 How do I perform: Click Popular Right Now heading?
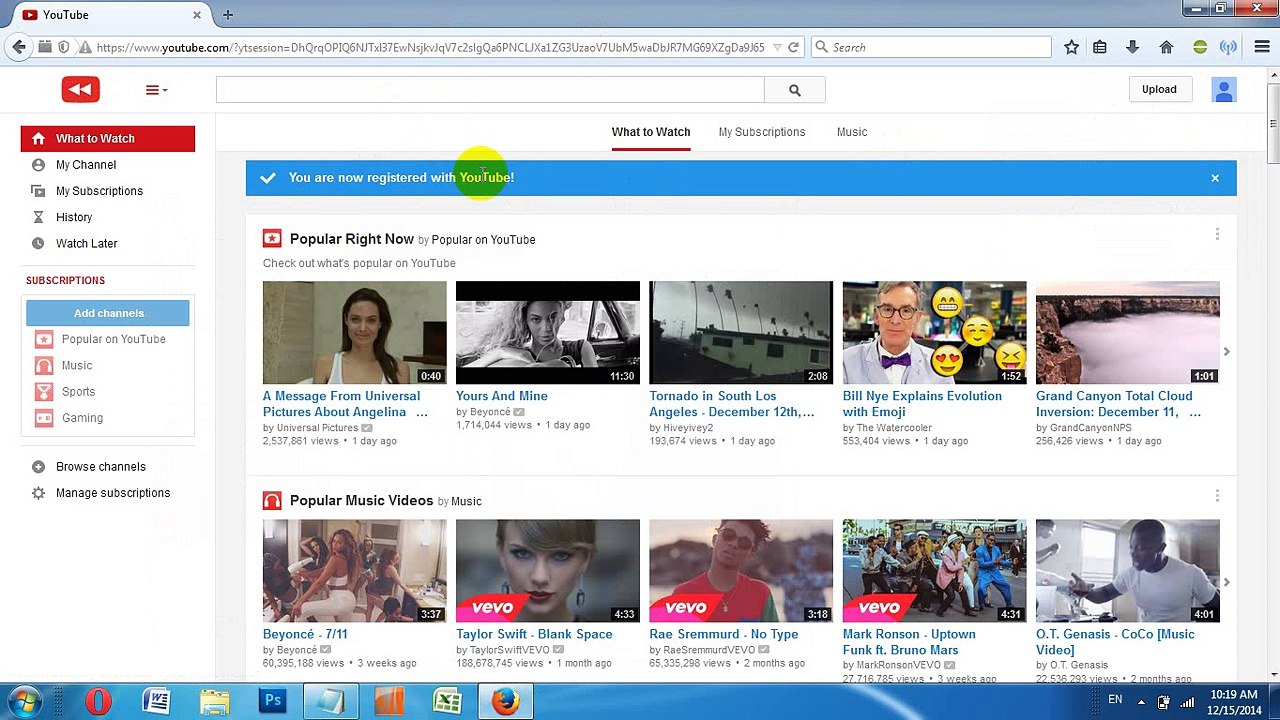pos(352,239)
